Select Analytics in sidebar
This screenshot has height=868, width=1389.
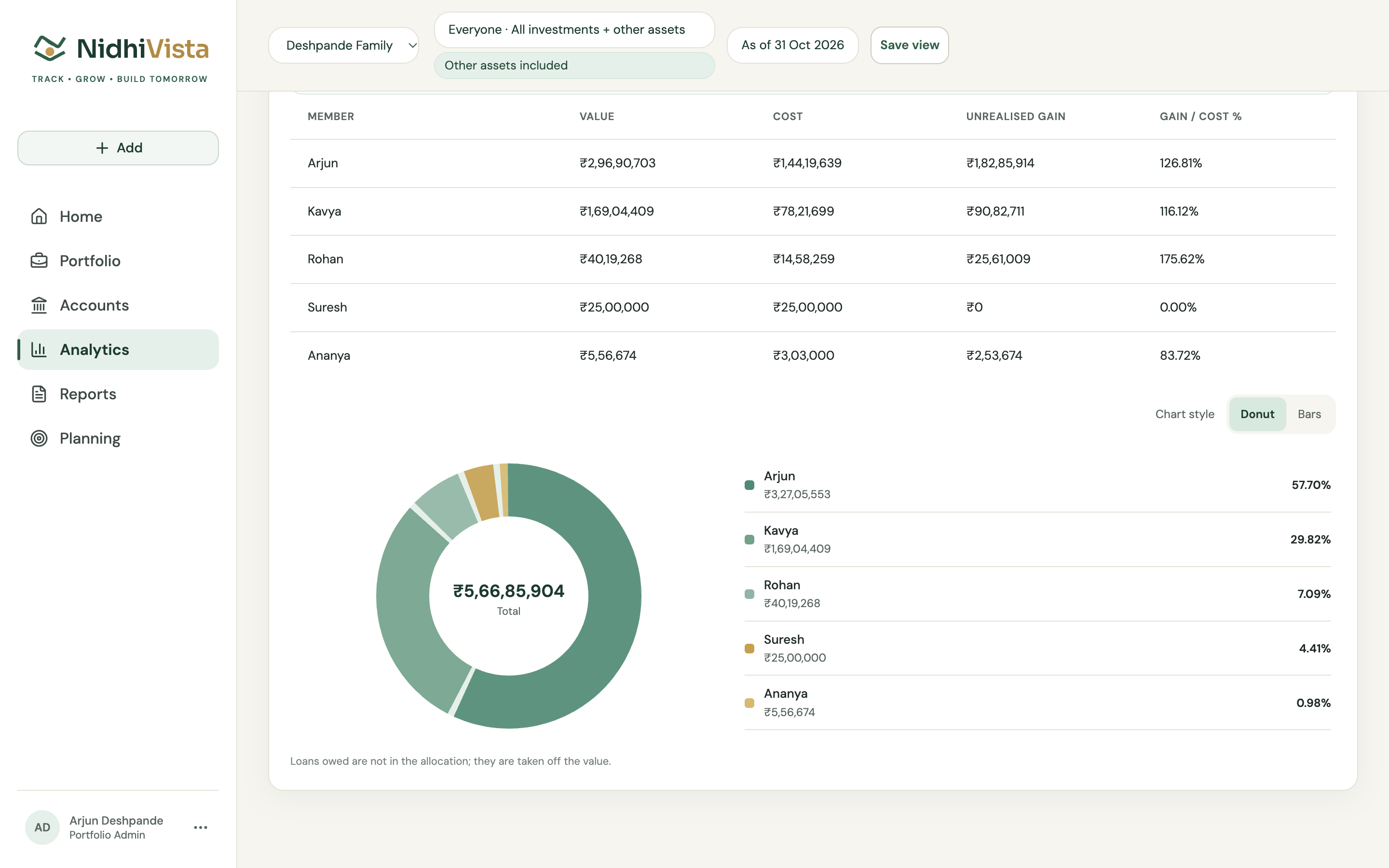(x=118, y=350)
